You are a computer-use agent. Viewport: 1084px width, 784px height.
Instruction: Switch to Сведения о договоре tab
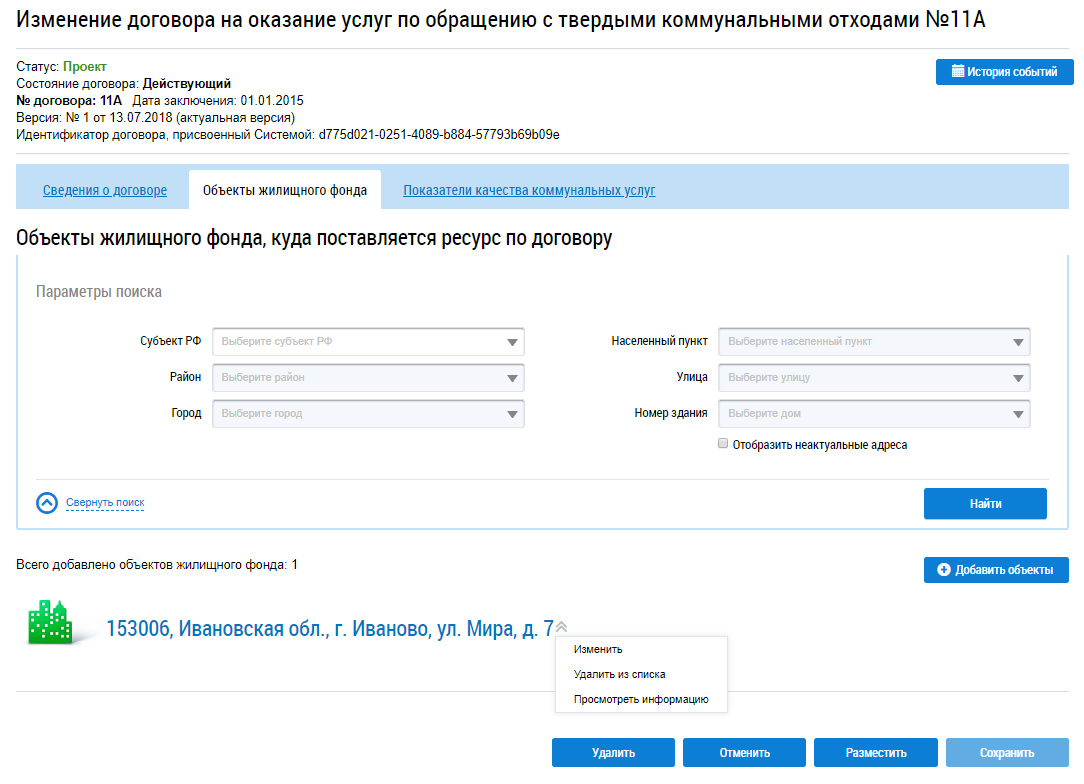coord(105,191)
